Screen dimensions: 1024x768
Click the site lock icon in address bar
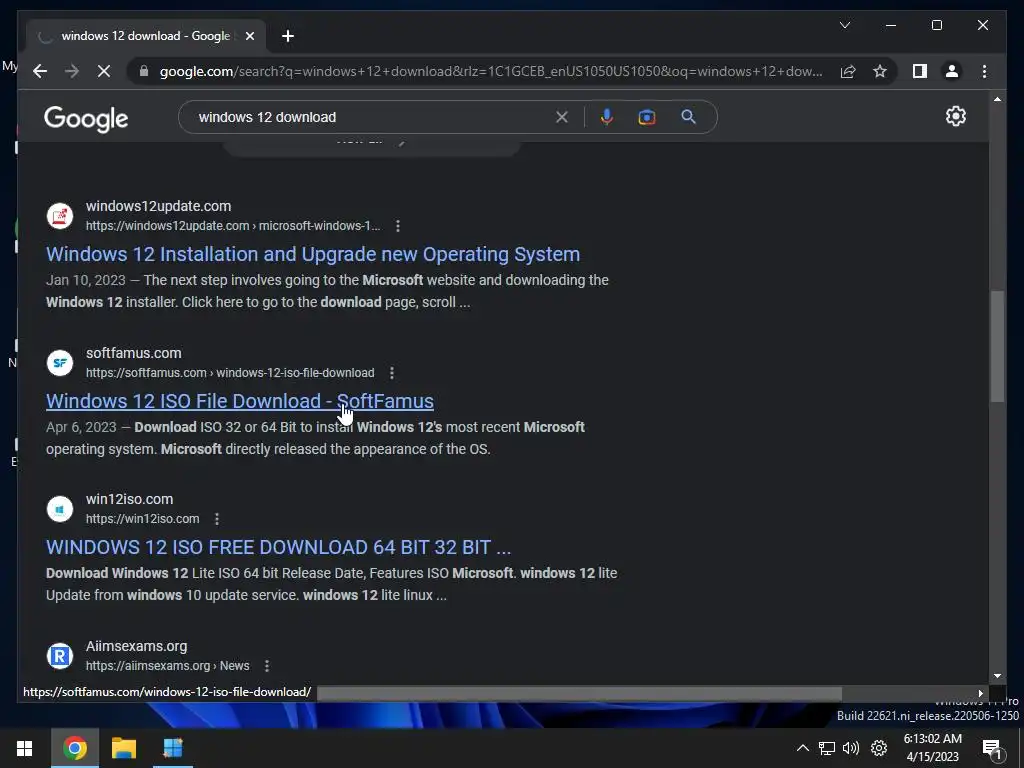(x=144, y=71)
